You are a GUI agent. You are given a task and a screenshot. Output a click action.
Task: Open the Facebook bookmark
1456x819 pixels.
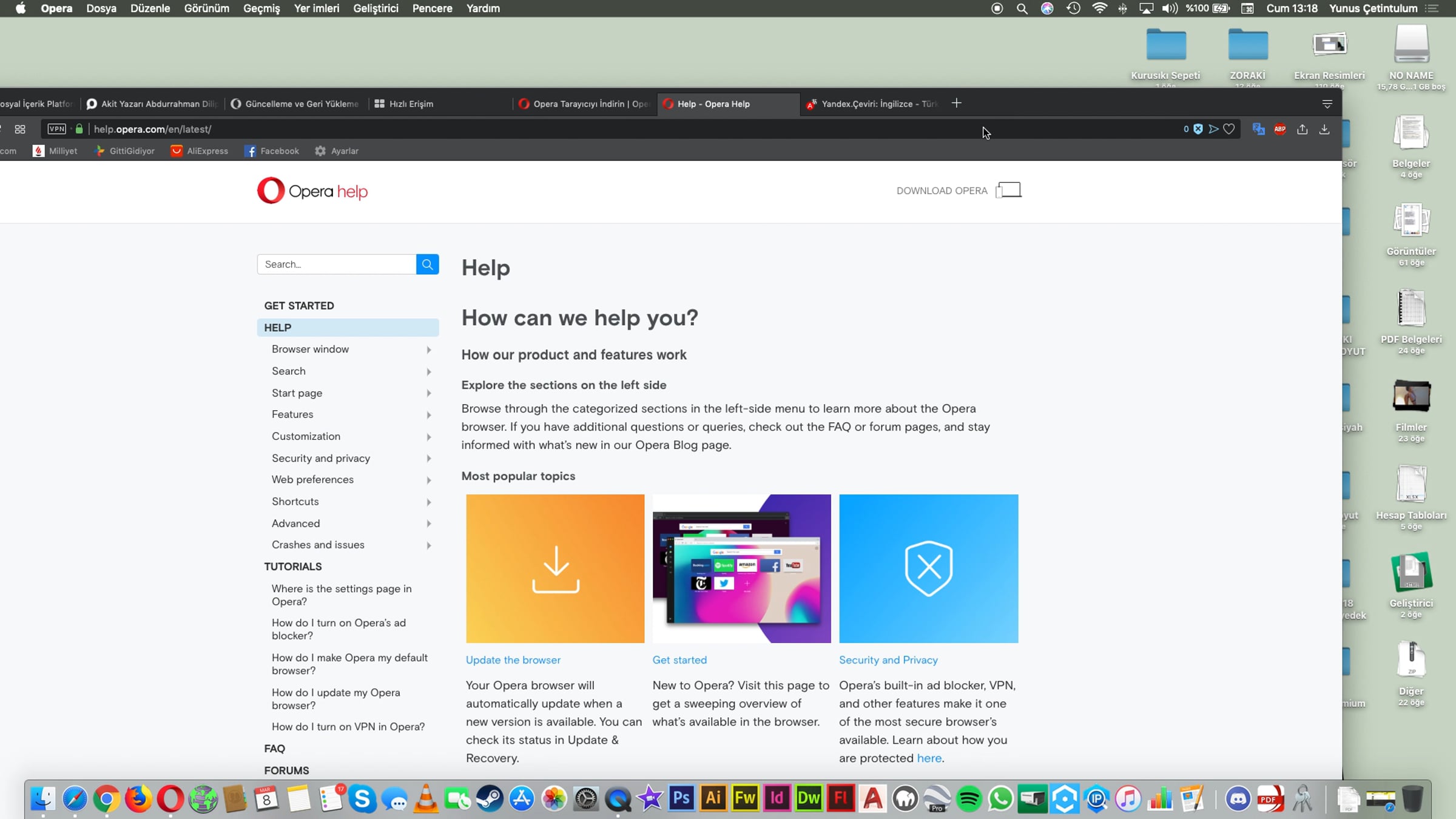click(271, 151)
